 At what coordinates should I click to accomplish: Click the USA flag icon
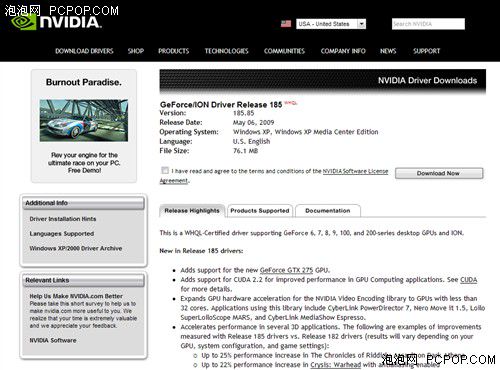(286, 24)
